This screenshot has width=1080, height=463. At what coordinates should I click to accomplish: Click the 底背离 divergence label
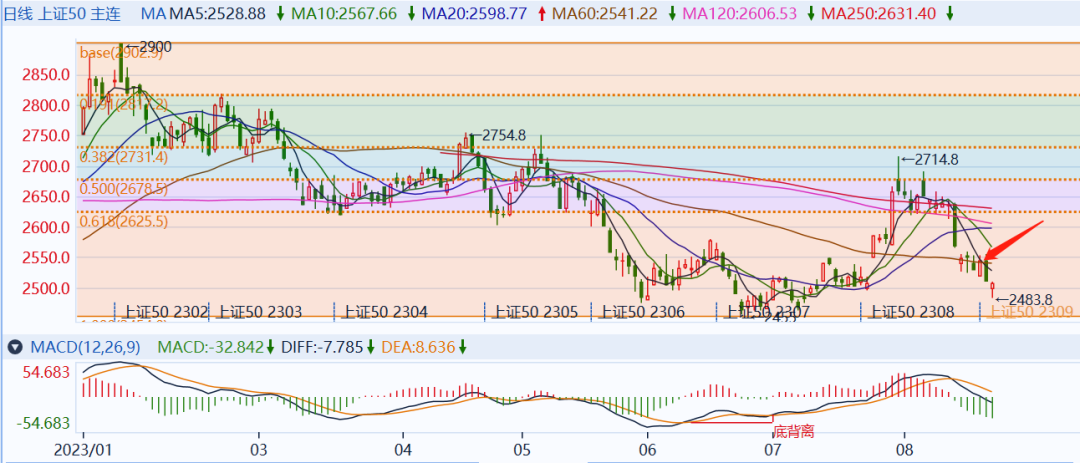793,432
